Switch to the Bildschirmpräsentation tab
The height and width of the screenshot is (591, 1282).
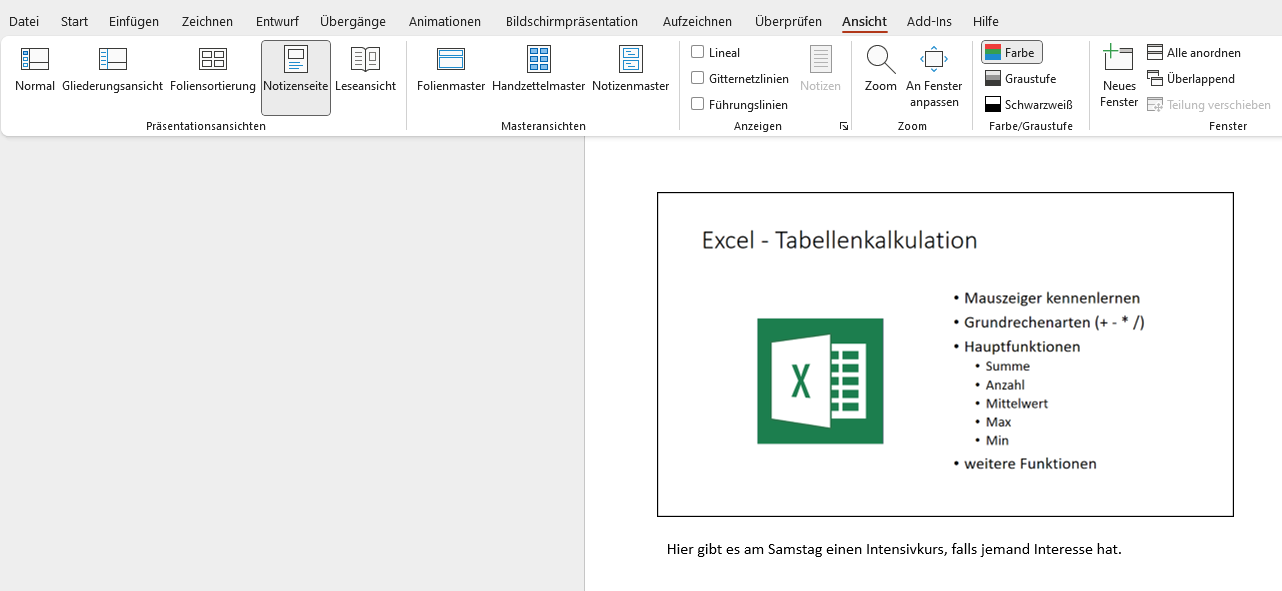pos(571,21)
